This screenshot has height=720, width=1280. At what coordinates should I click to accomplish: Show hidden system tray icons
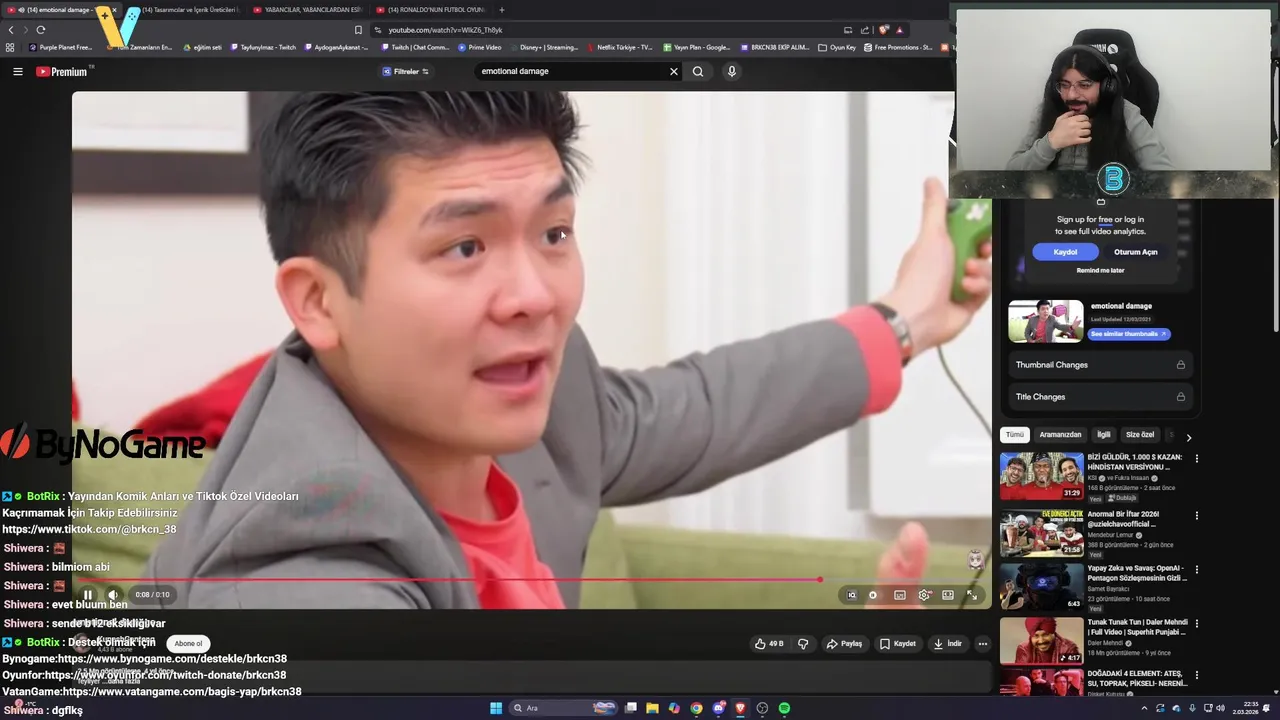(x=1144, y=708)
